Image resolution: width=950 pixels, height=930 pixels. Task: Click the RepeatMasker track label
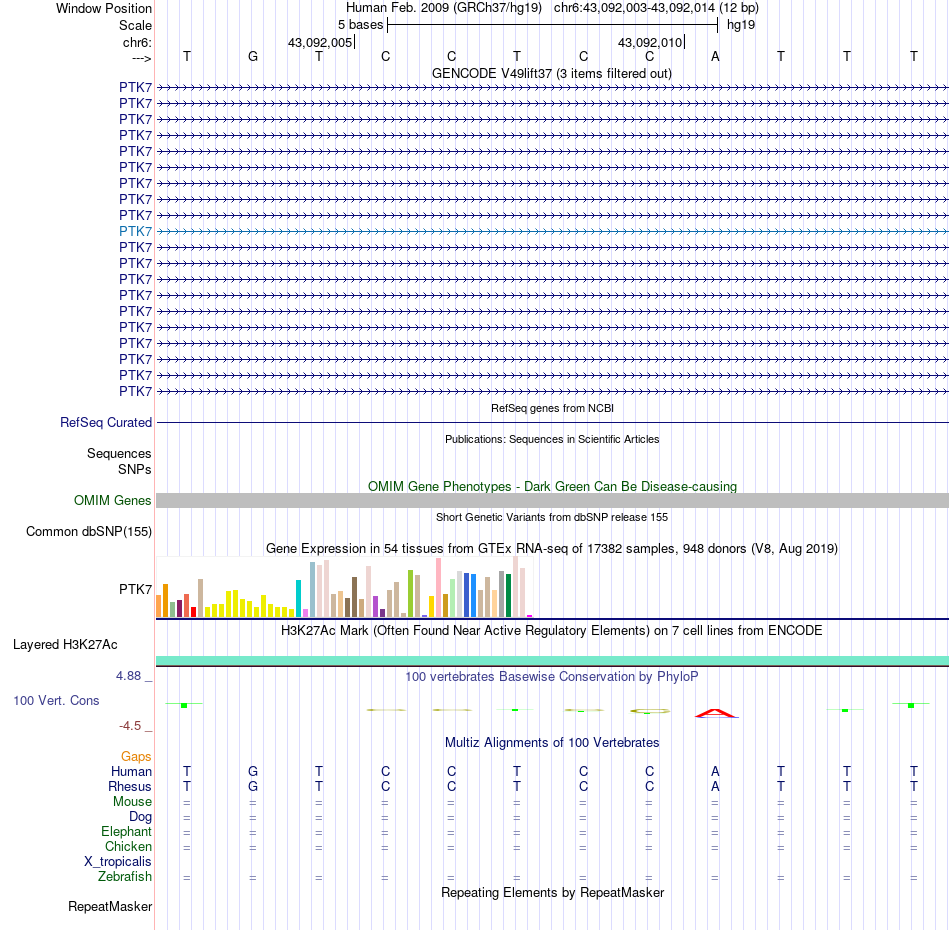tap(110, 906)
